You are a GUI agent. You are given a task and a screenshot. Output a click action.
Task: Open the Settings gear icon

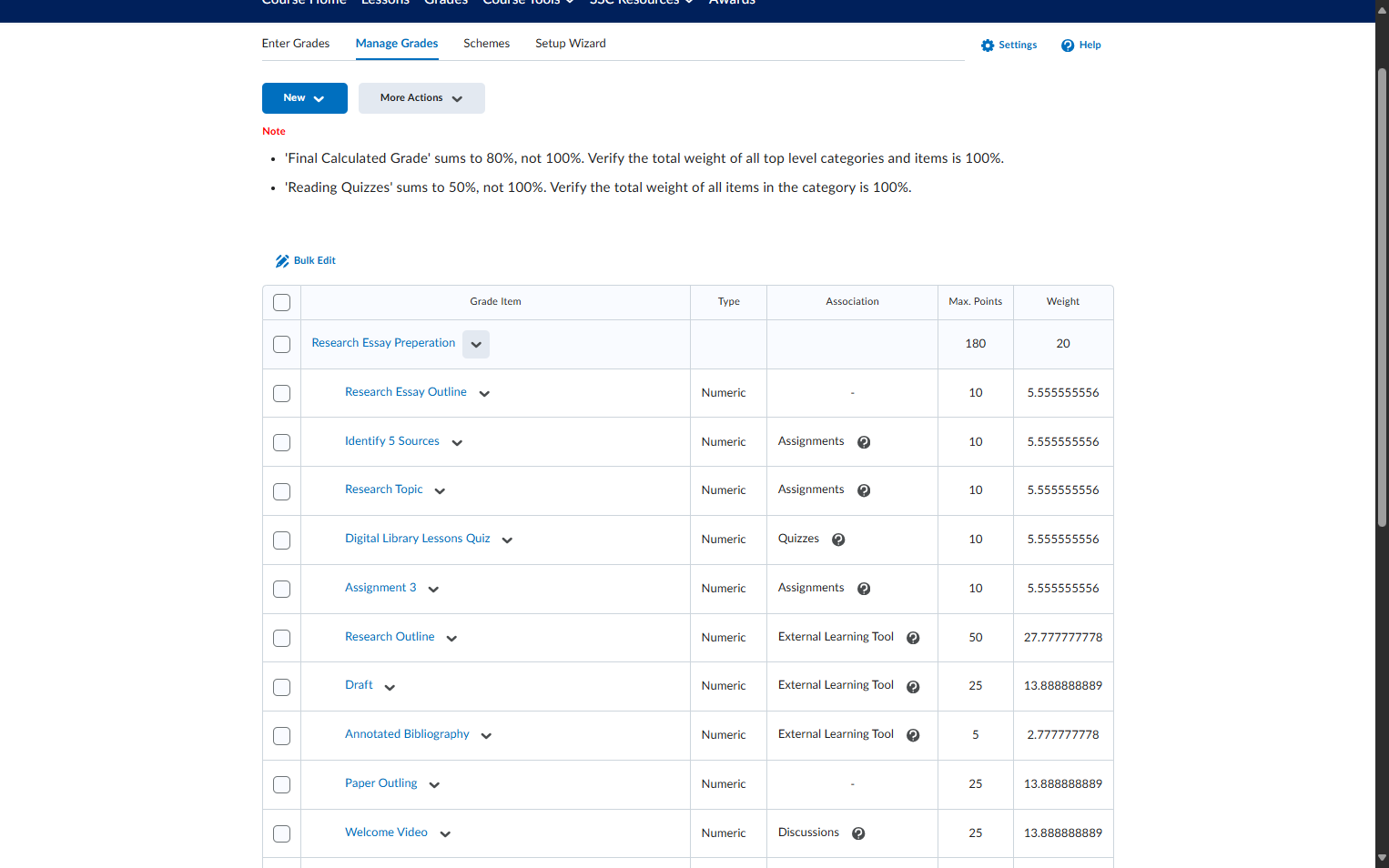click(988, 45)
